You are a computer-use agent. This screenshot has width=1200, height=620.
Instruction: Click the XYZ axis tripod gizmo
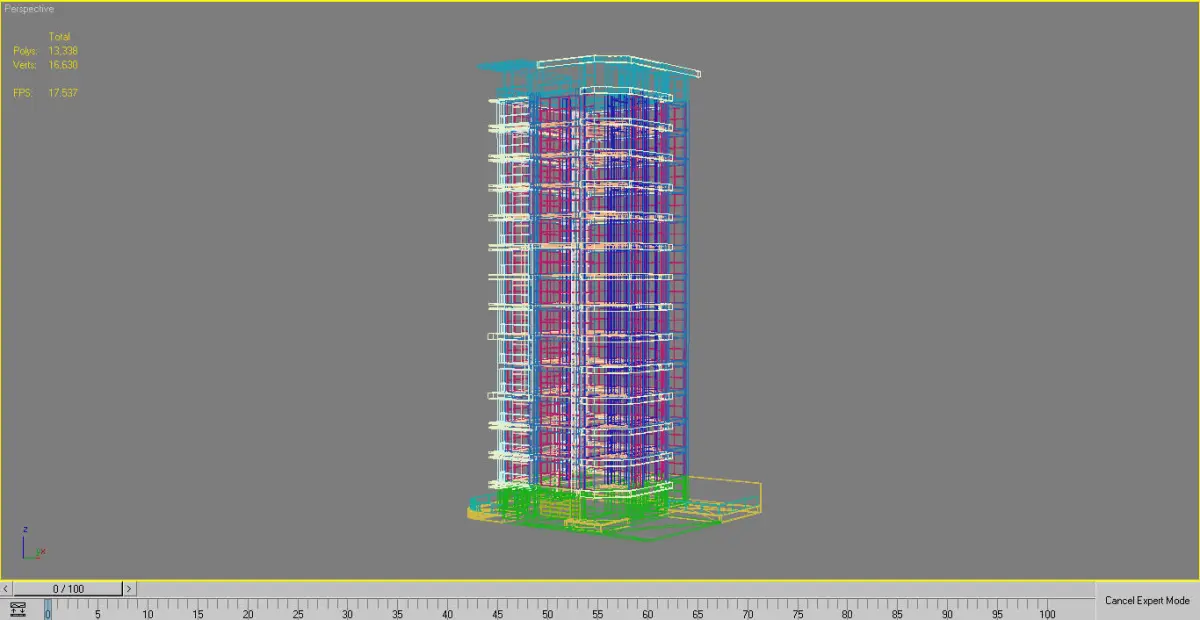click(x=32, y=543)
